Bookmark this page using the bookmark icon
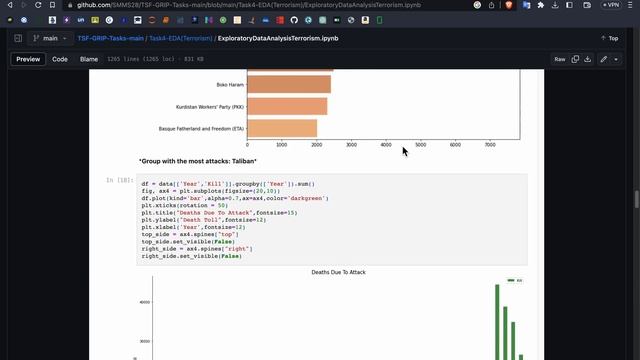The height and width of the screenshot is (360, 640). (52, 5)
